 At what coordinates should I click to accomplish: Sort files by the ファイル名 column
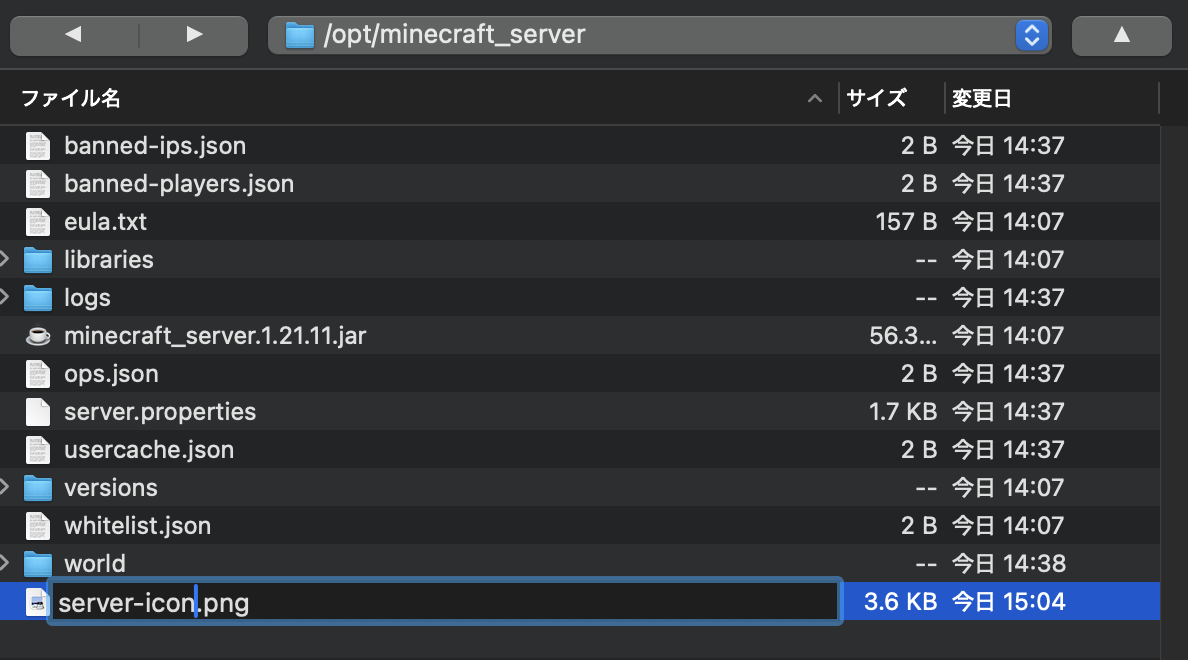[70, 98]
